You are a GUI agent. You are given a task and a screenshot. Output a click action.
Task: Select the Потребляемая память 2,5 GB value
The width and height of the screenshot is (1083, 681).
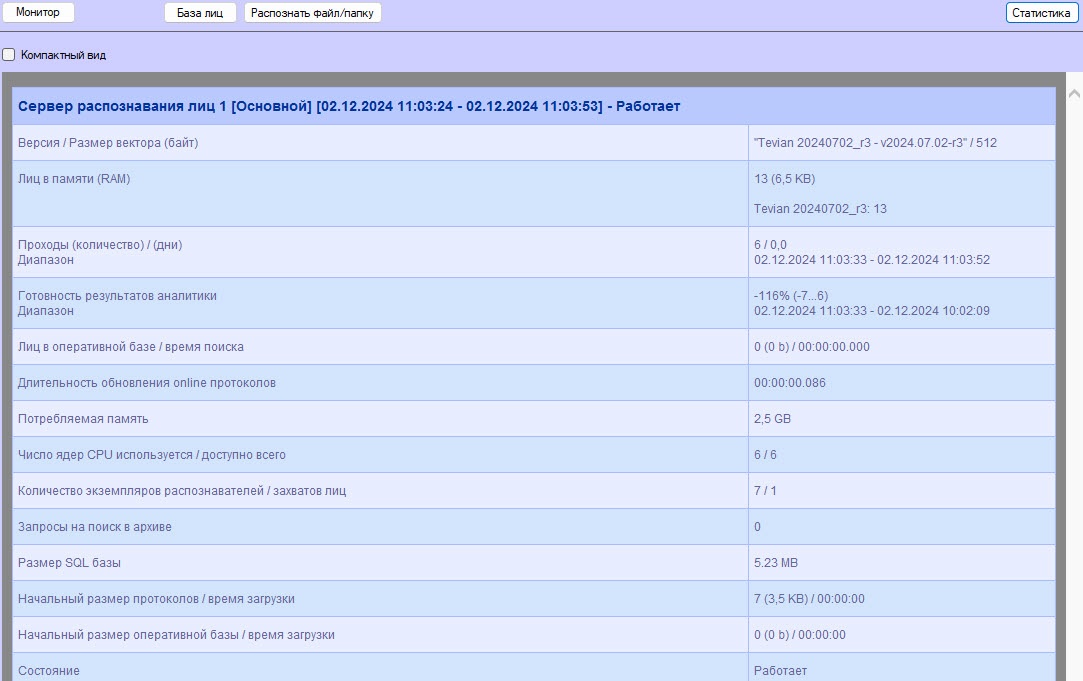click(772, 419)
